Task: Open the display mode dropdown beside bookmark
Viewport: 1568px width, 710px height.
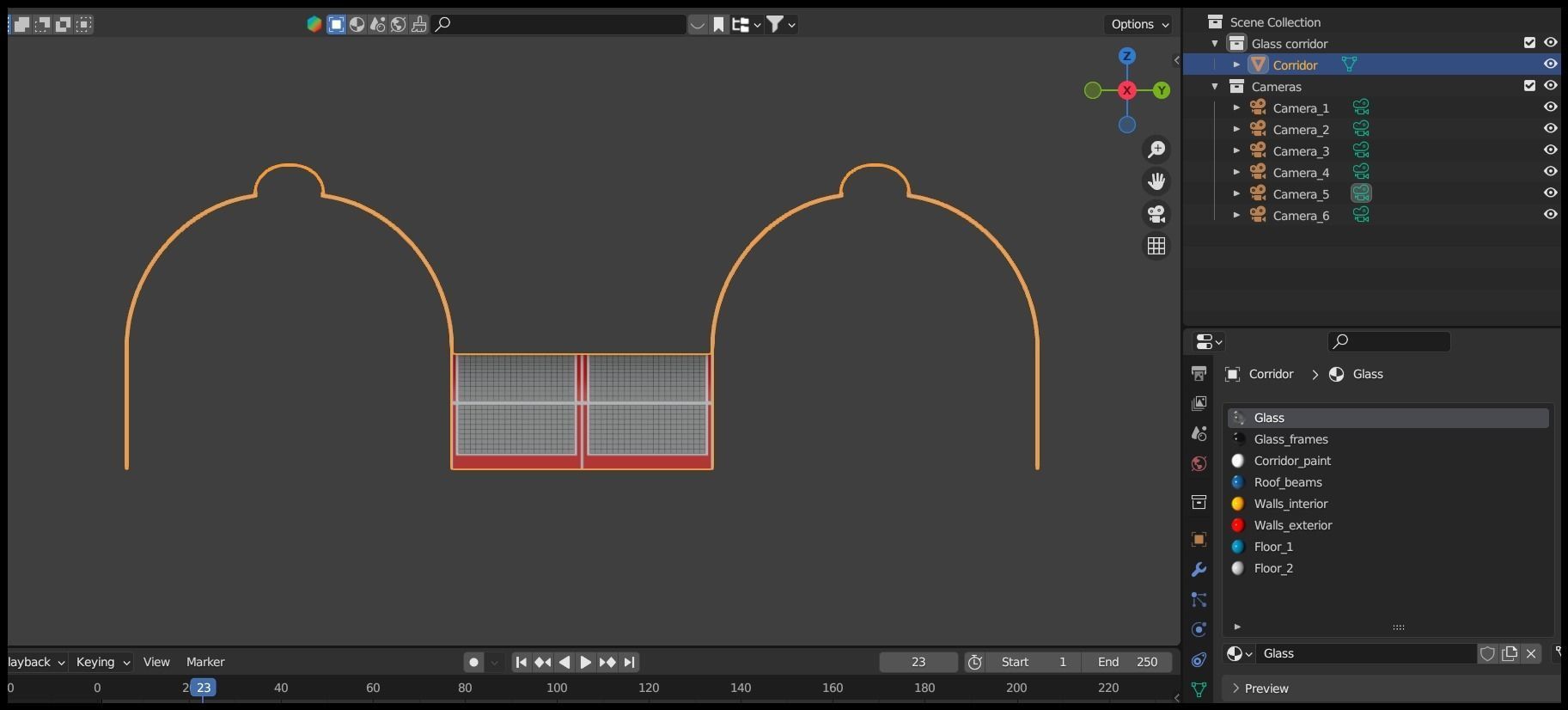Action: (x=746, y=24)
